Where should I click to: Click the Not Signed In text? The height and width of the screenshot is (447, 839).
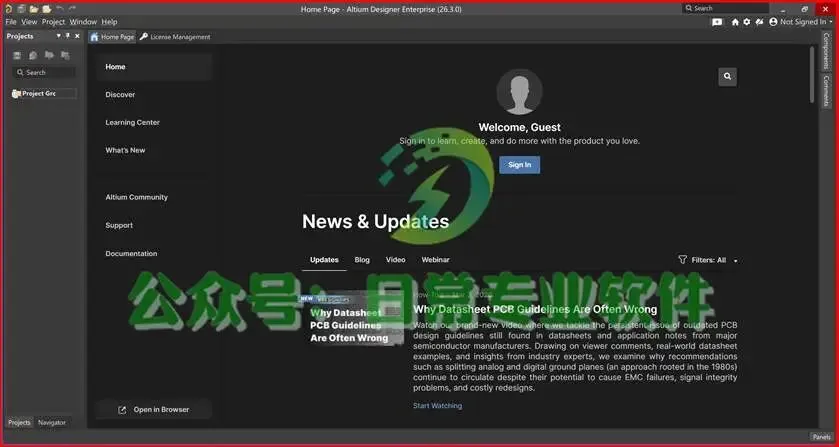coord(803,22)
